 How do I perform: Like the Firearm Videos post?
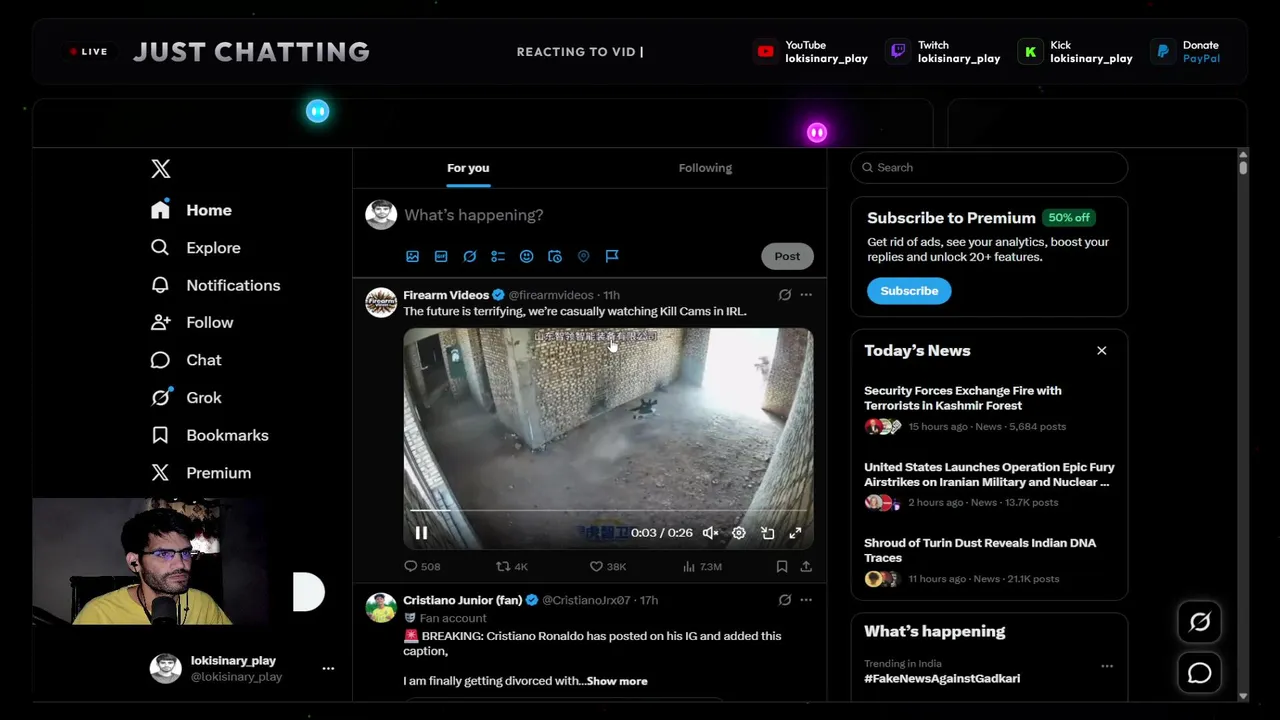click(x=607, y=566)
